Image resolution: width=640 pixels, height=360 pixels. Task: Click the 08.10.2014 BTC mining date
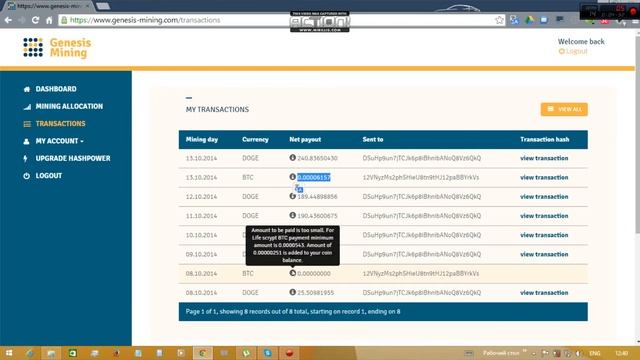coord(201,273)
